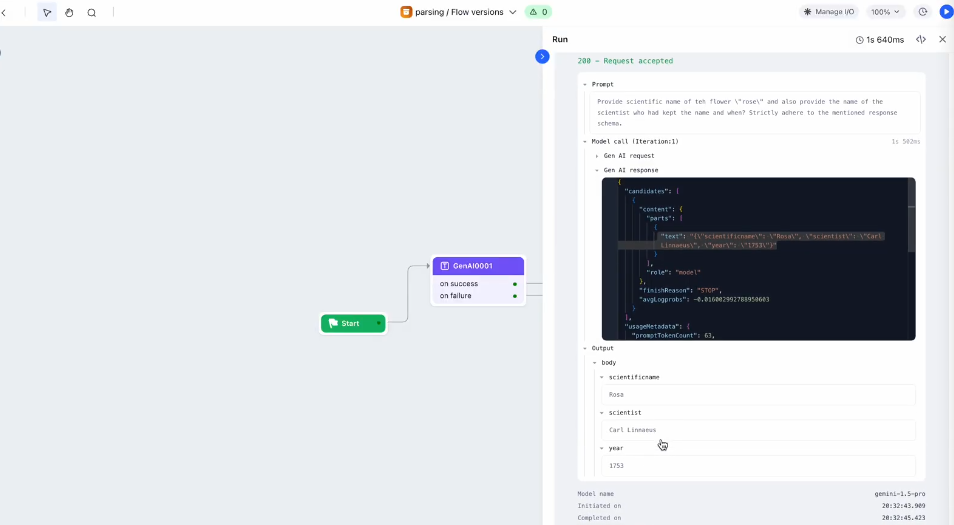This screenshot has height=525, width=954.
Task: Toggle code view in Run panel
Action: pyautogui.click(x=921, y=40)
